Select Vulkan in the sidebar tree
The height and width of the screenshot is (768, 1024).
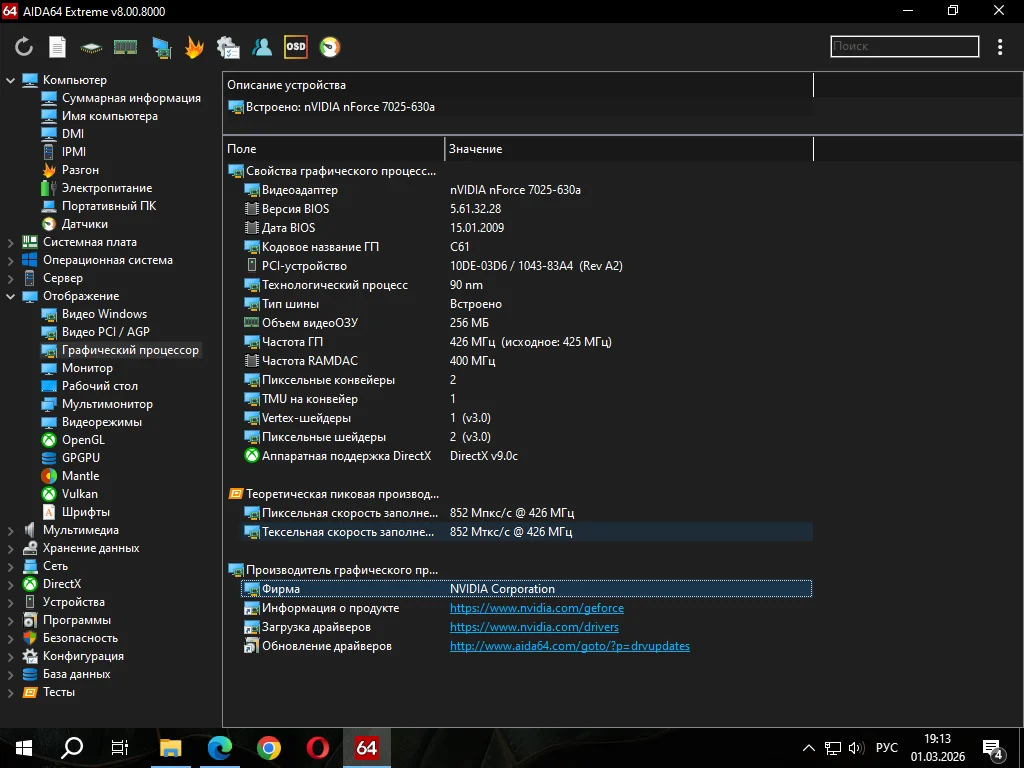[80, 494]
